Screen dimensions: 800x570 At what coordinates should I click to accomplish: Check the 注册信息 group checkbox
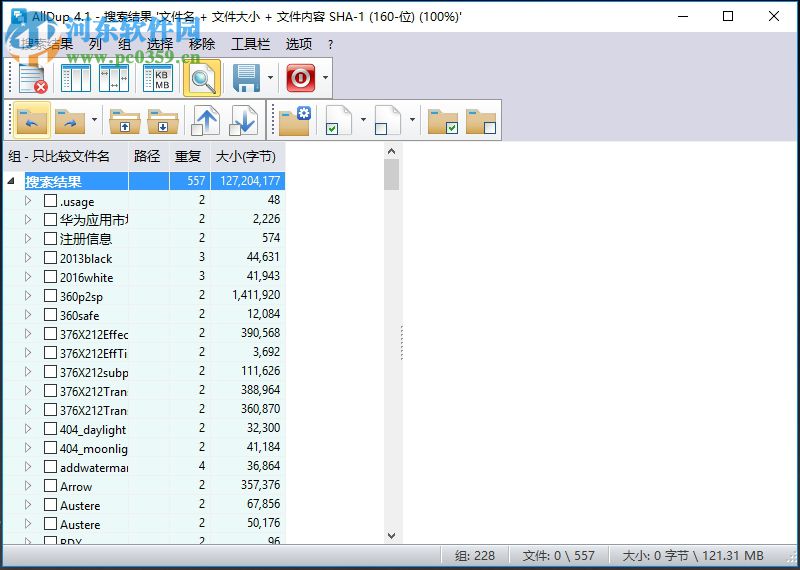point(50,239)
